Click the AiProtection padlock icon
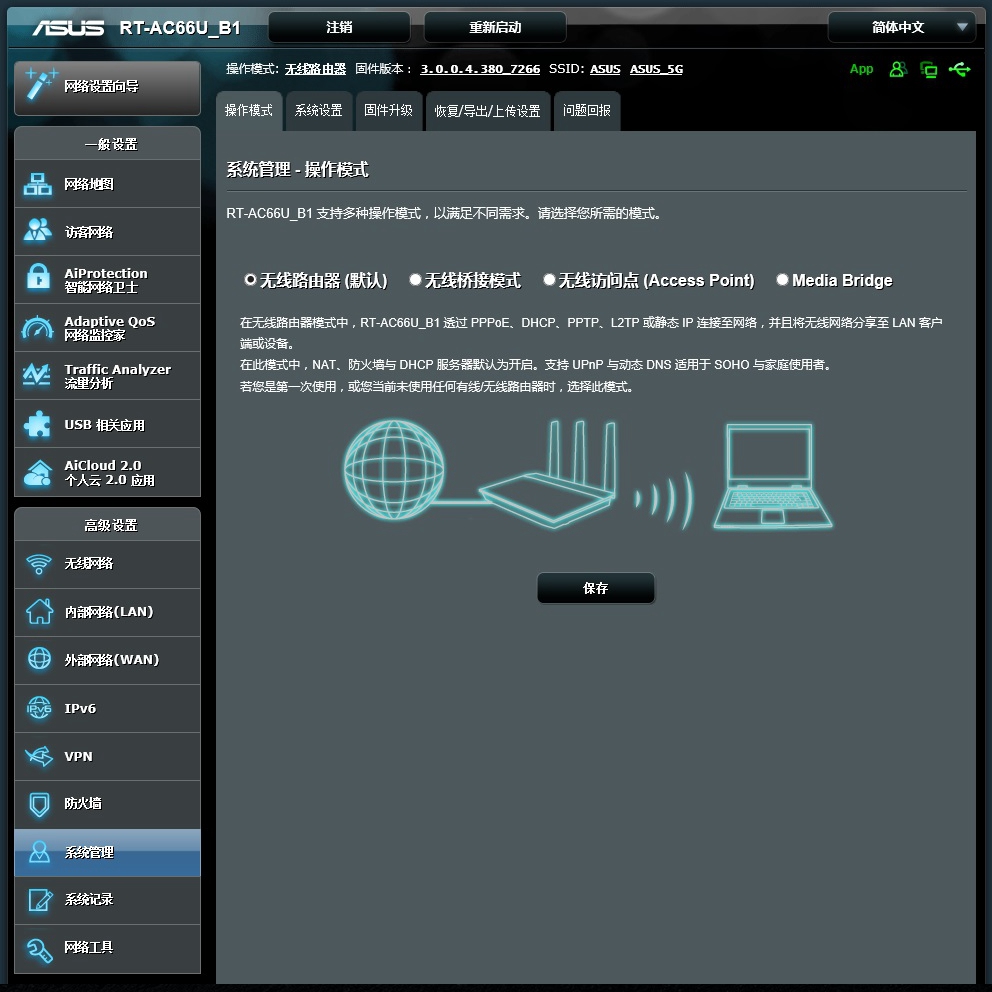Screen dimensions: 992x992 38,279
